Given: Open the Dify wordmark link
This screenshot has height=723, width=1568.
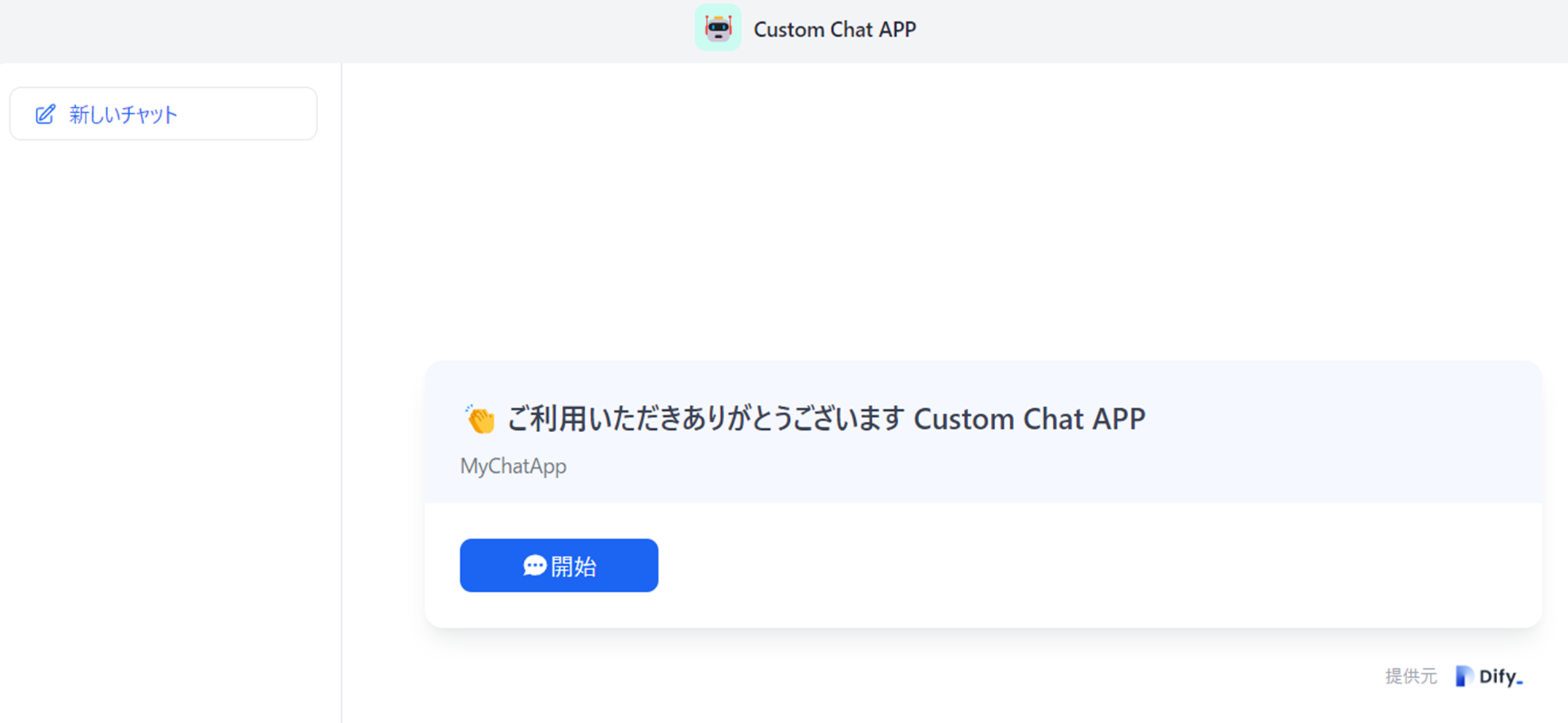Looking at the screenshot, I should (x=1501, y=677).
